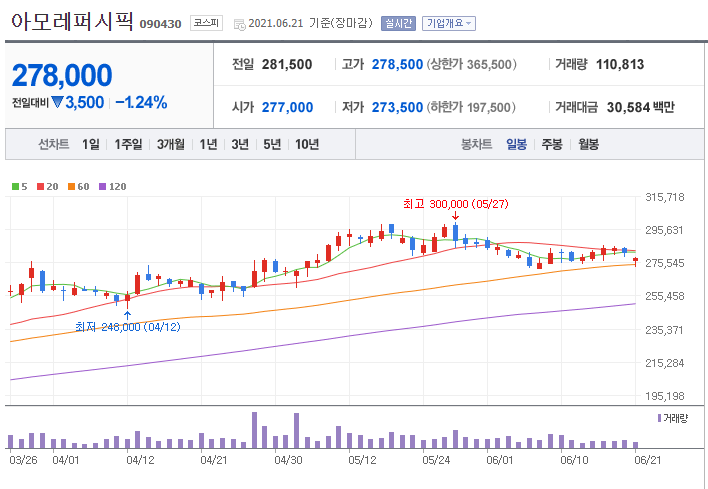Click the 상한가 365,500 text
The height and width of the screenshot is (489, 708).
click(471, 65)
